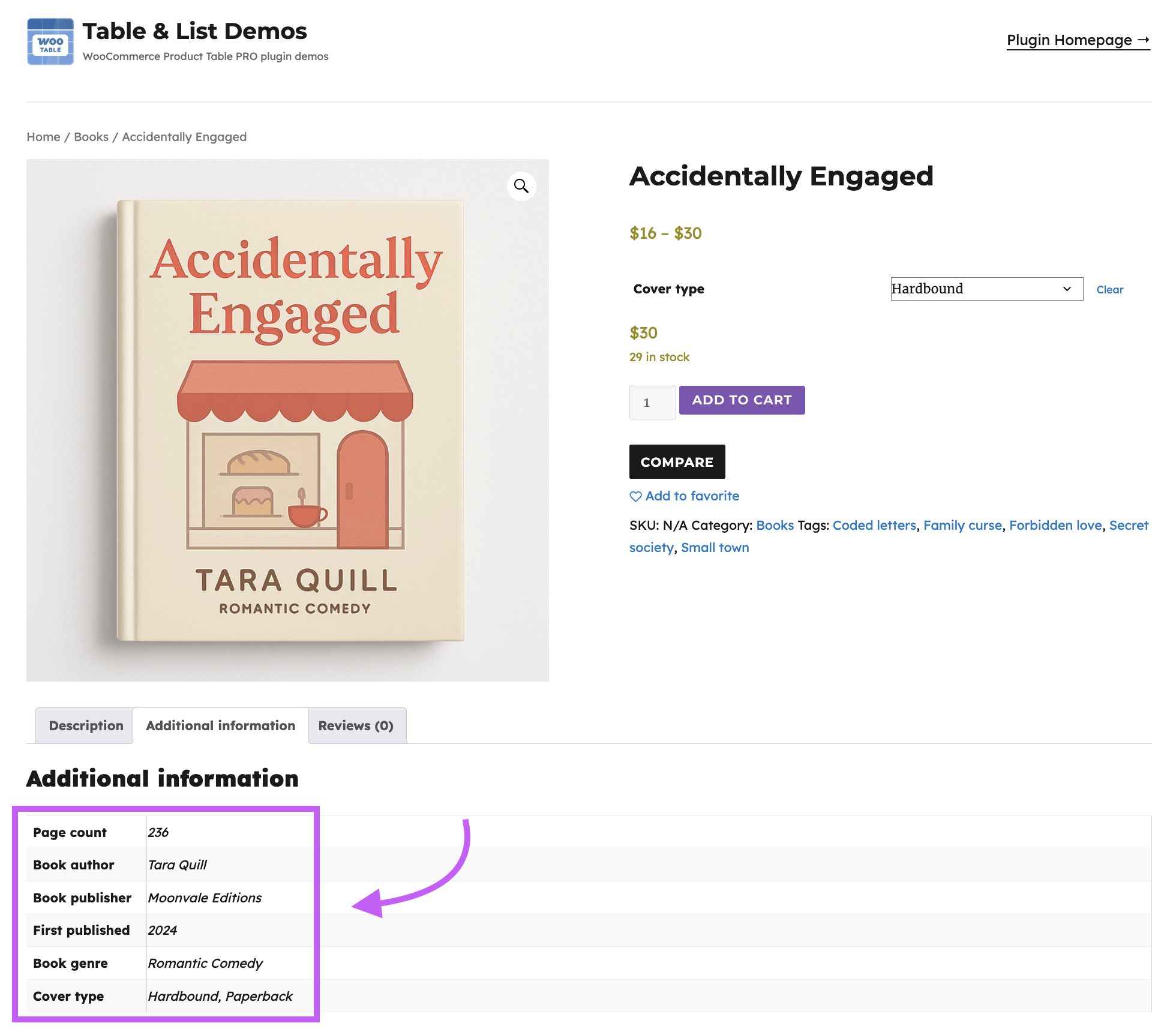Screen dimensions: 1176x1032
Task: Open the Plugin Homepage link
Action: (1078, 40)
